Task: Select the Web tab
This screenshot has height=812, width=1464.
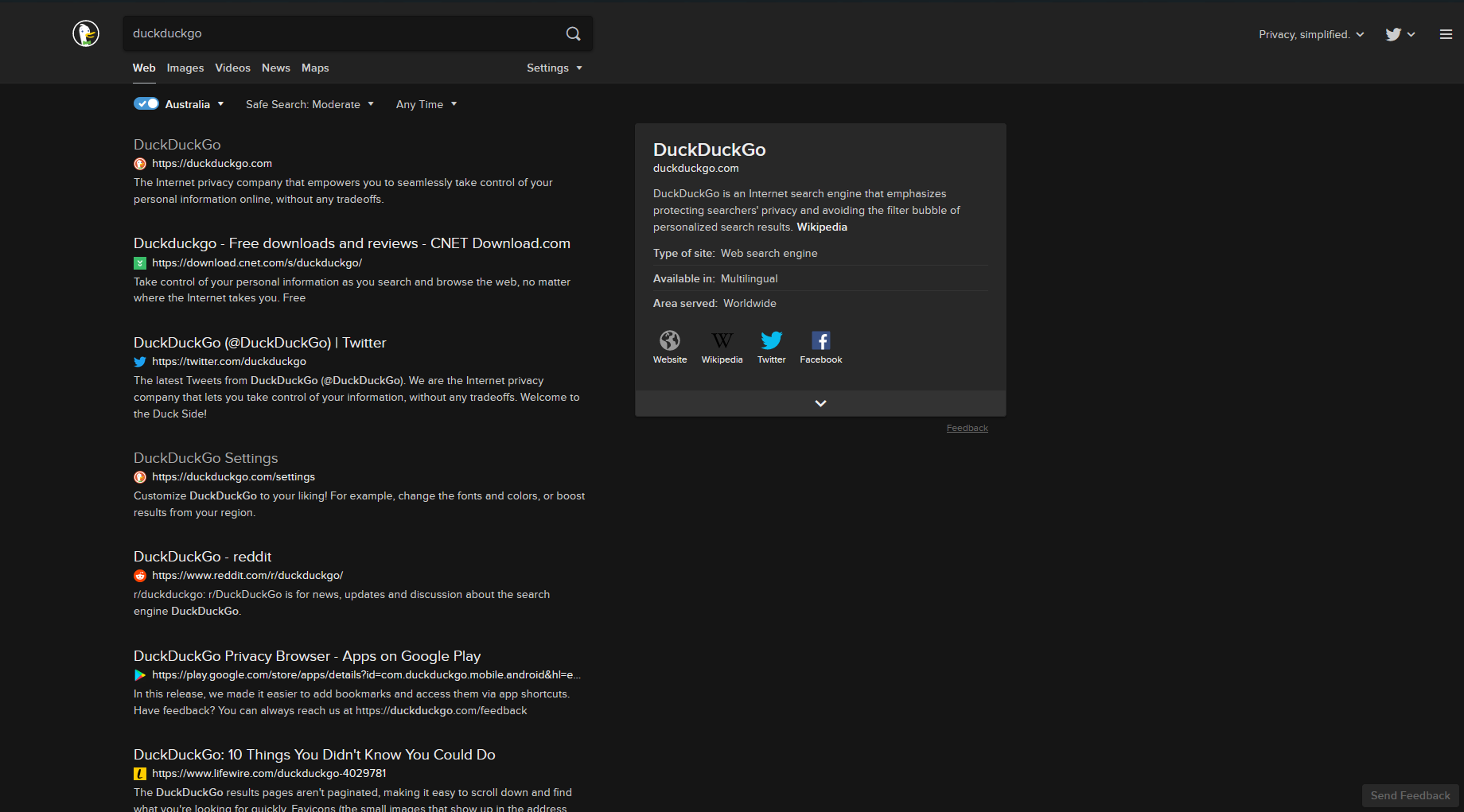Action: (144, 68)
